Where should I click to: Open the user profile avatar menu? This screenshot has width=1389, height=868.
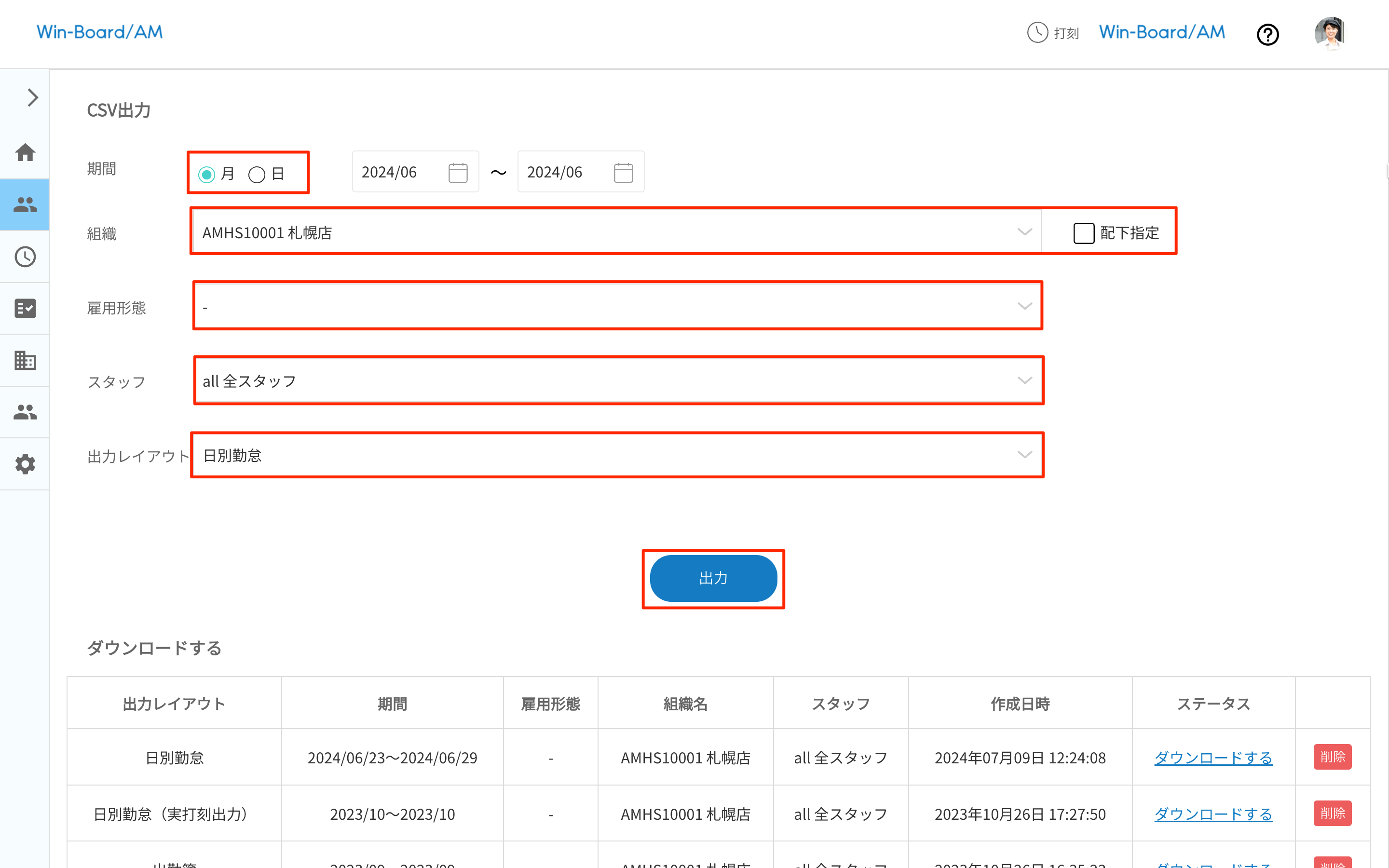click(1330, 33)
